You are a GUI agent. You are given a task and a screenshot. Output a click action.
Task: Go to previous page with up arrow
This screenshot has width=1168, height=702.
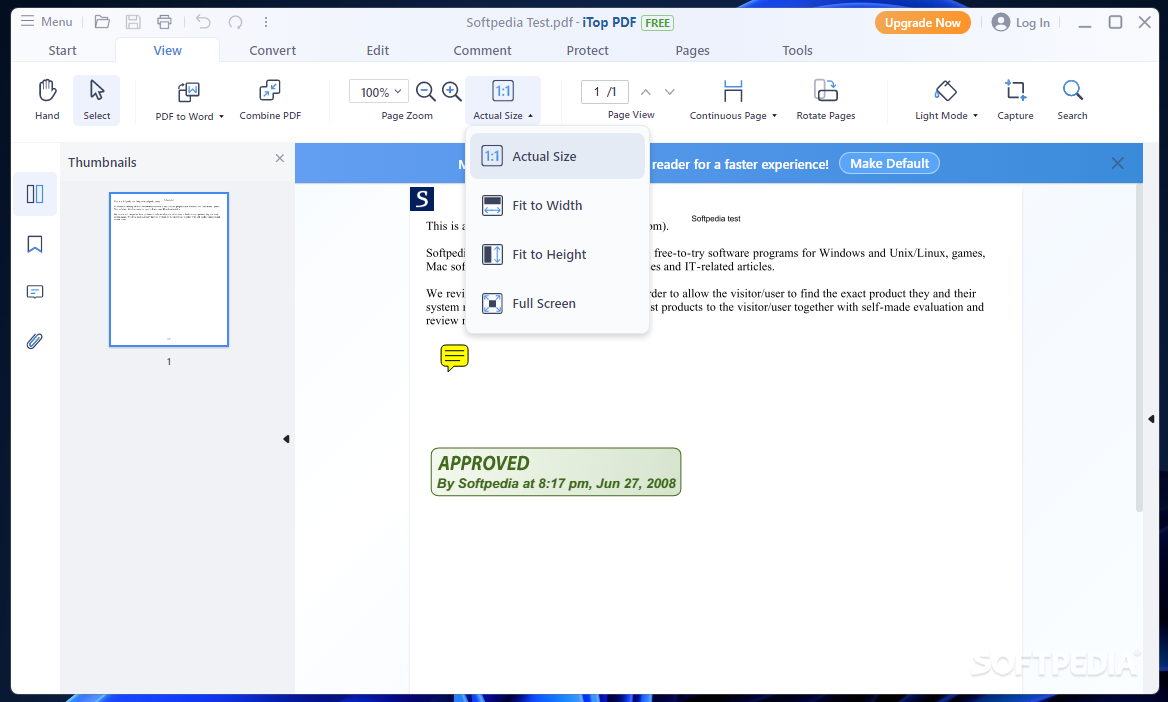pyautogui.click(x=646, y=92)
